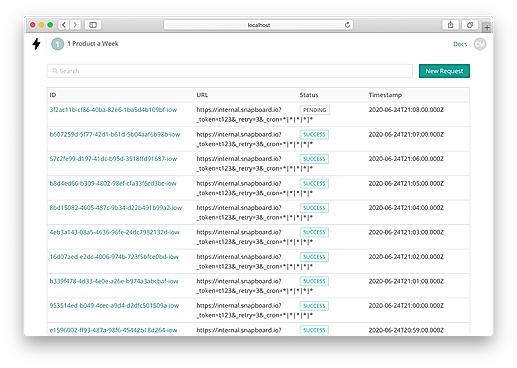
Task: Open request ID starting b8d4ed66
Action: point(113,183)
